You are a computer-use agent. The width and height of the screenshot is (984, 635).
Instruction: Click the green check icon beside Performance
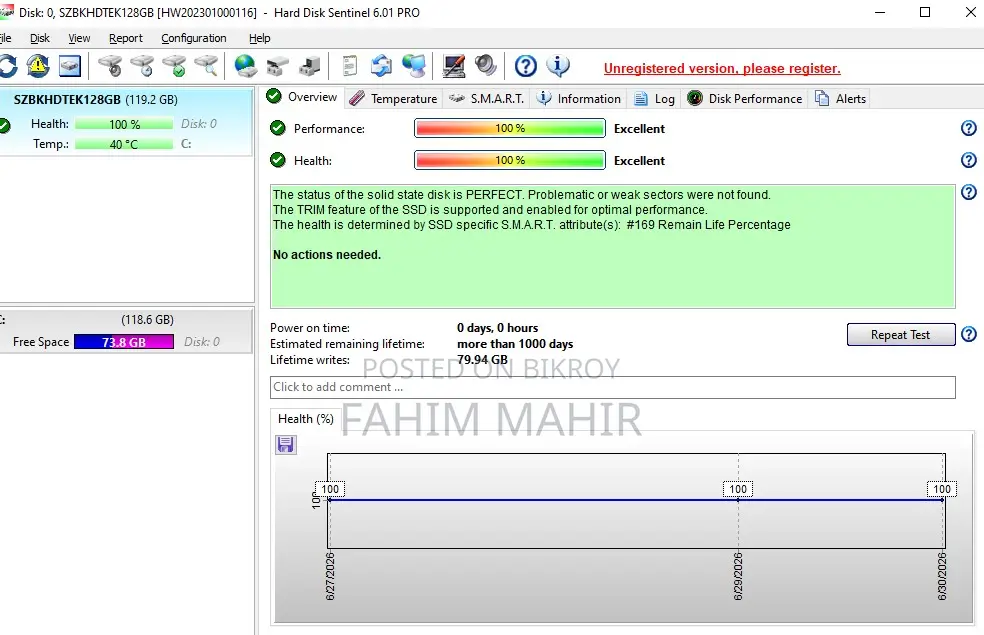[x=277, y=128]
